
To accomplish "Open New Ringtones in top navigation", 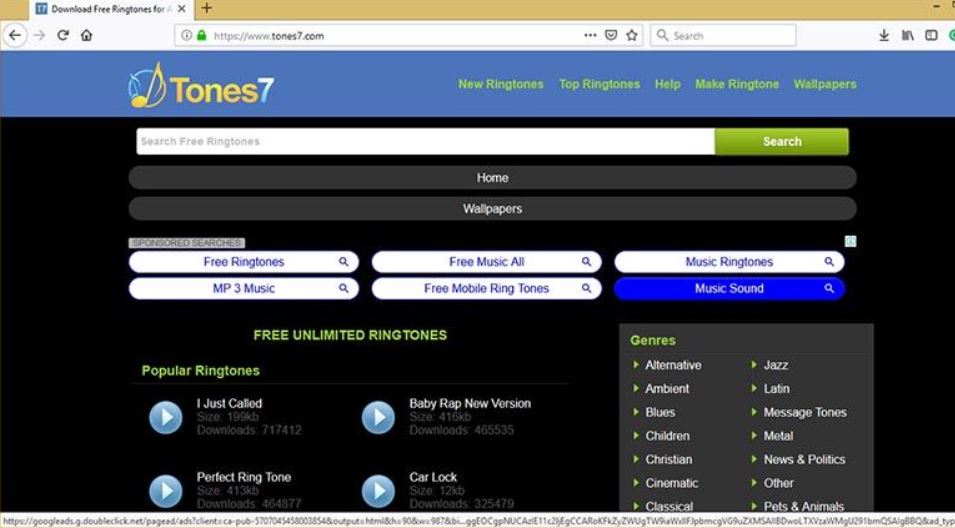I will pos(501,84).
